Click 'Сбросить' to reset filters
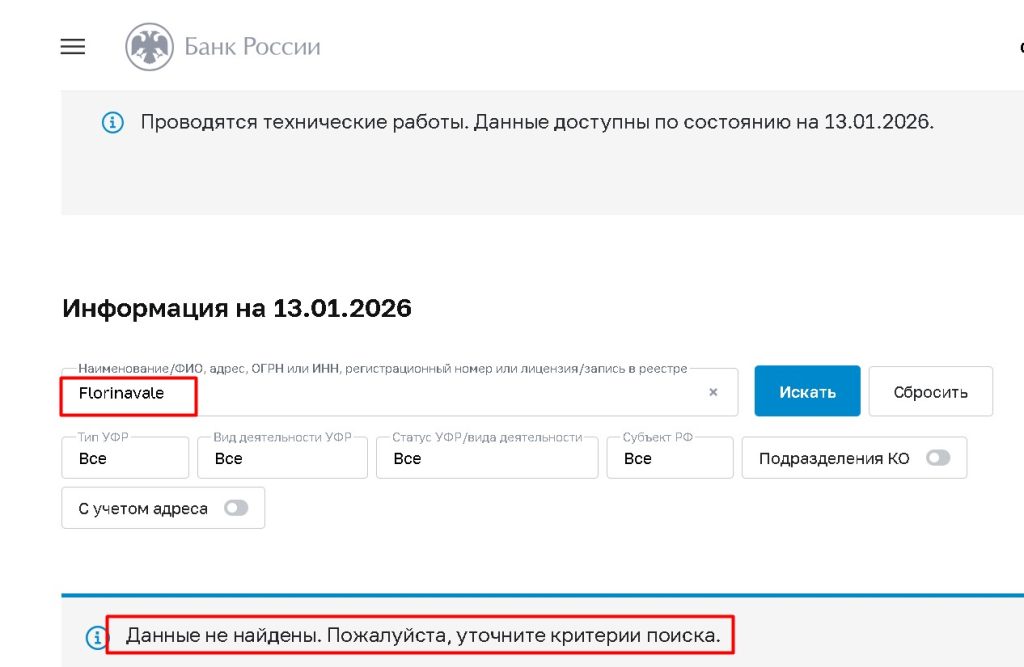The width and height of the screenshot is (1024, 667). tap(931, 392)
